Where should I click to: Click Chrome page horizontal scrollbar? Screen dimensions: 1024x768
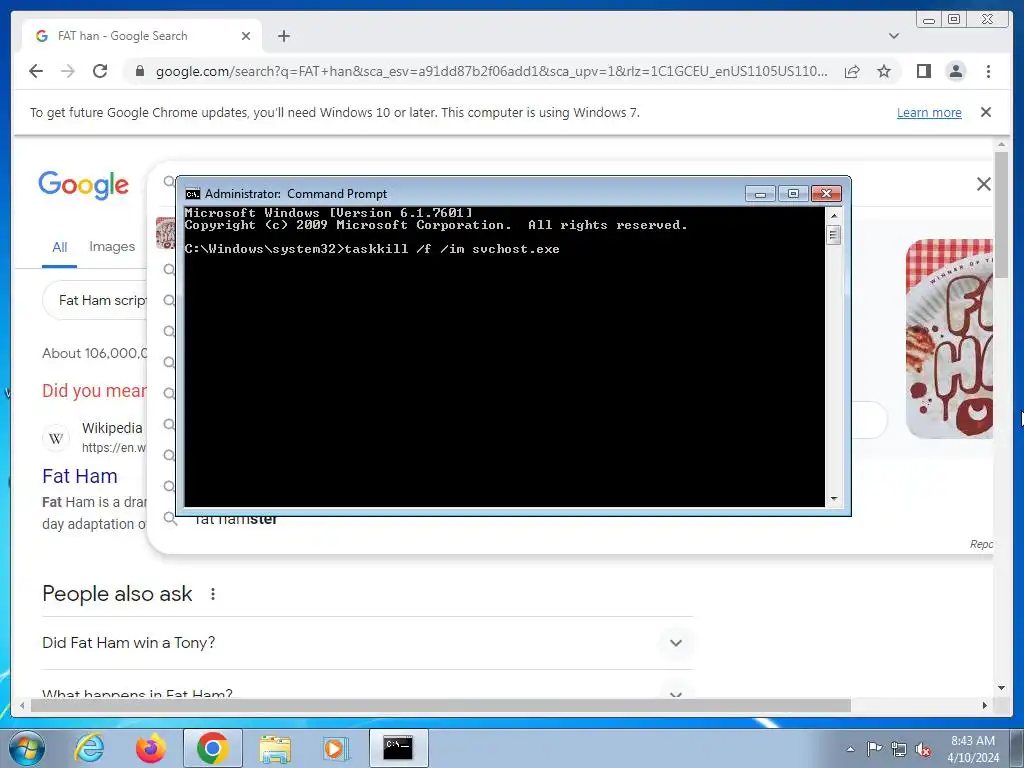pyautogui.click(x=441, y=705)
